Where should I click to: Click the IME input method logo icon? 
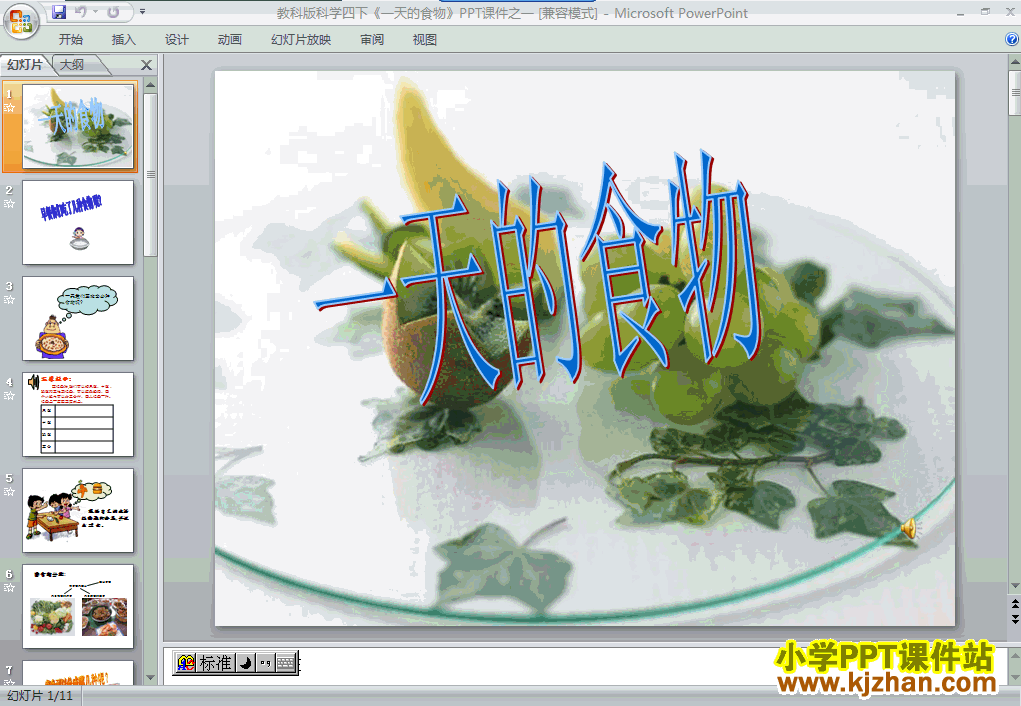pyautogui.click(x=186, y=663)
